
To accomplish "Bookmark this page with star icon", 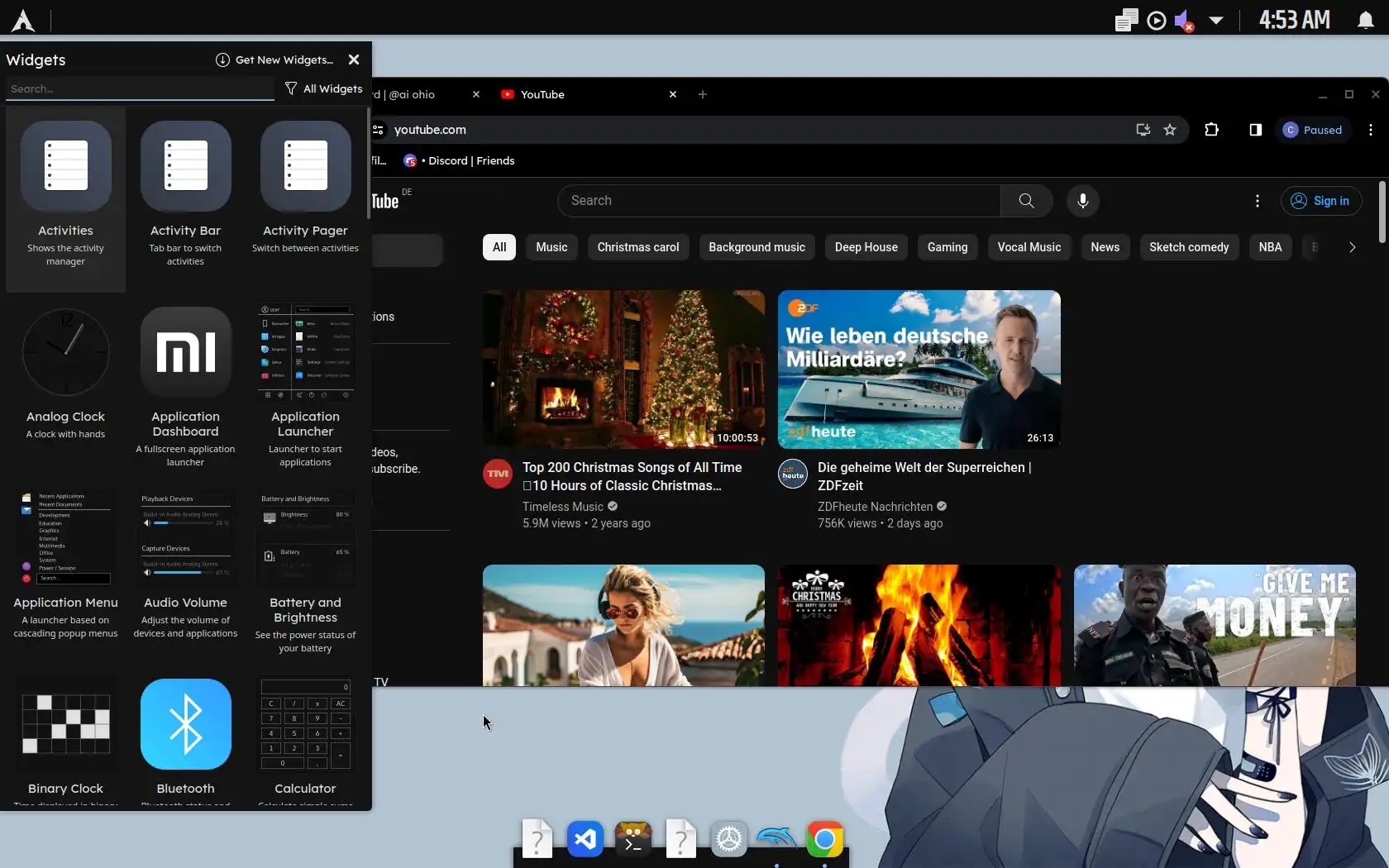I will (x=1170, y=130).
